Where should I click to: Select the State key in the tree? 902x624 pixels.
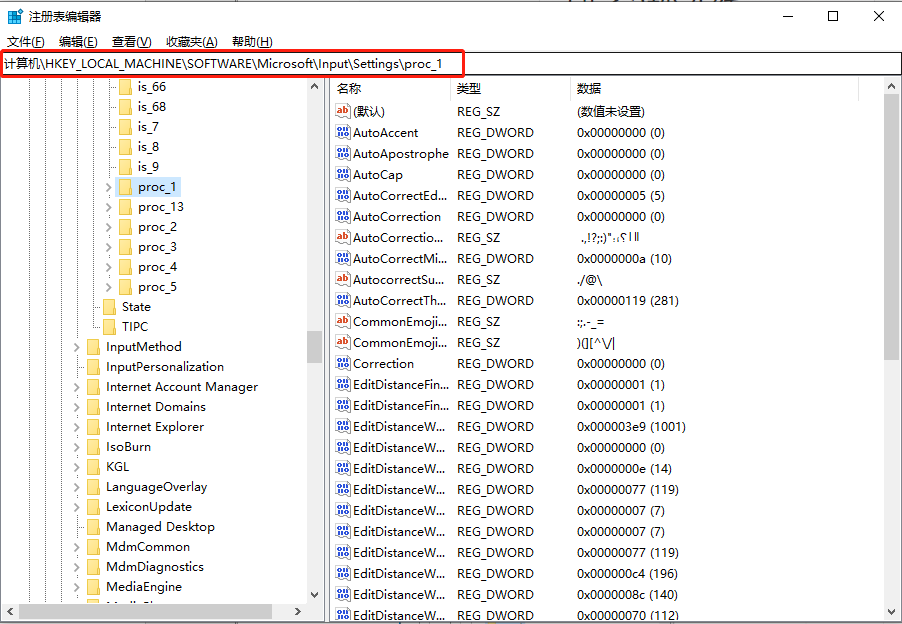point(136,307)
